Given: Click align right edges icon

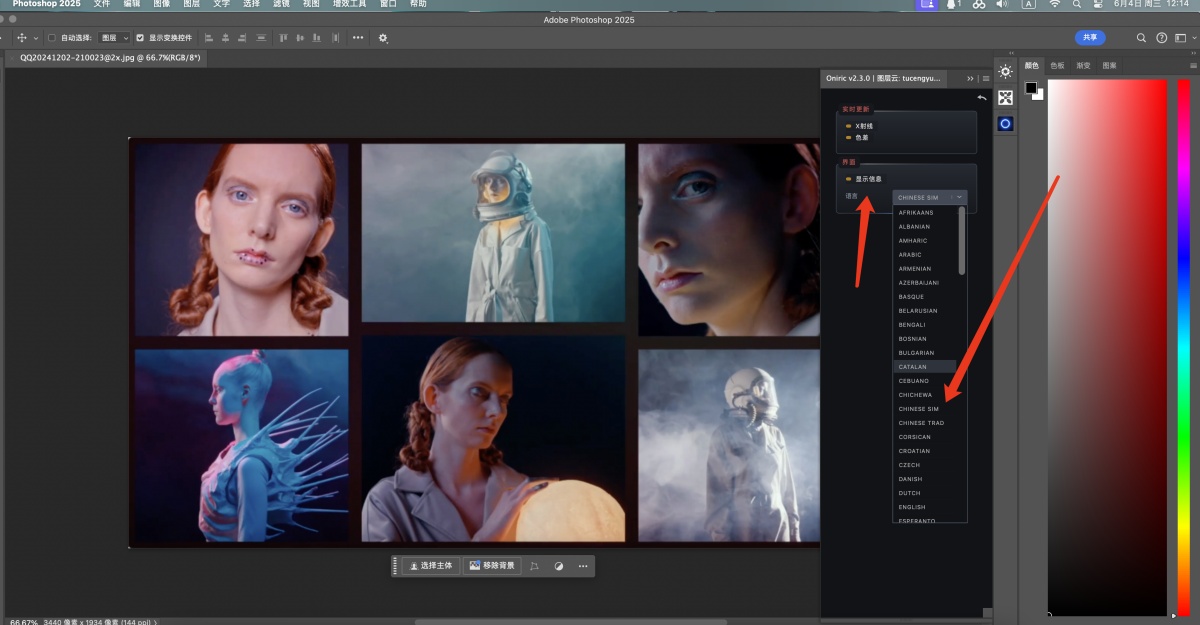Looking at the screenshot, I should [243, 38].
